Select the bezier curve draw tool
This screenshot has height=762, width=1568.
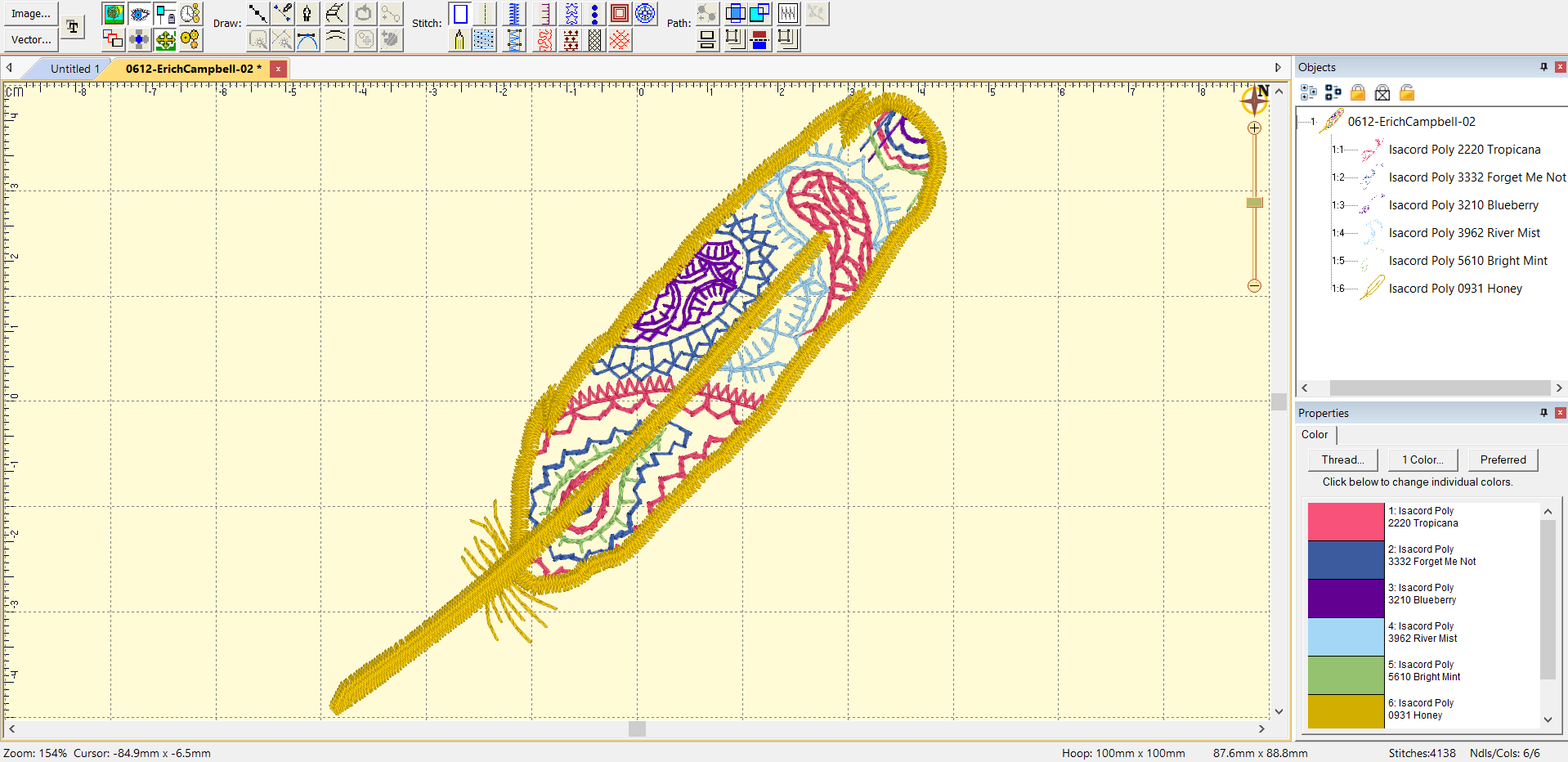[307, 39]
